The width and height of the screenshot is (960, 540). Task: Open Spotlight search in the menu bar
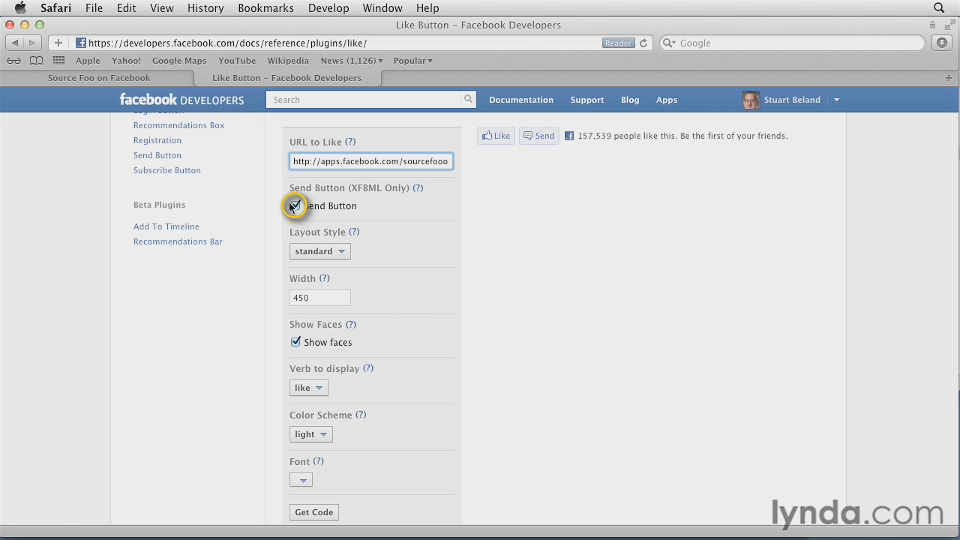(x=939, y=8)
